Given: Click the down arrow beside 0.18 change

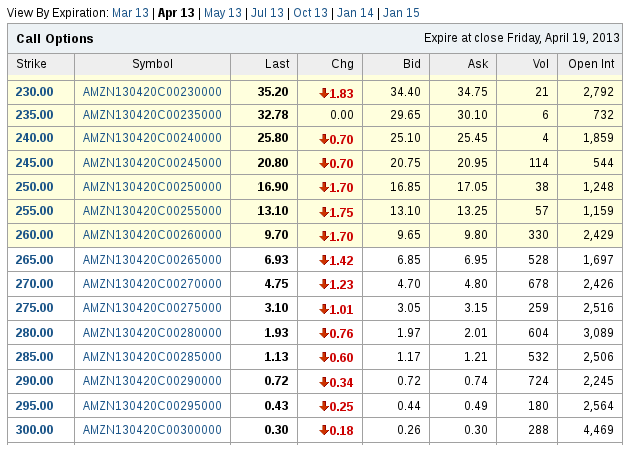Looking at the screenshot, I should point(324,431).
